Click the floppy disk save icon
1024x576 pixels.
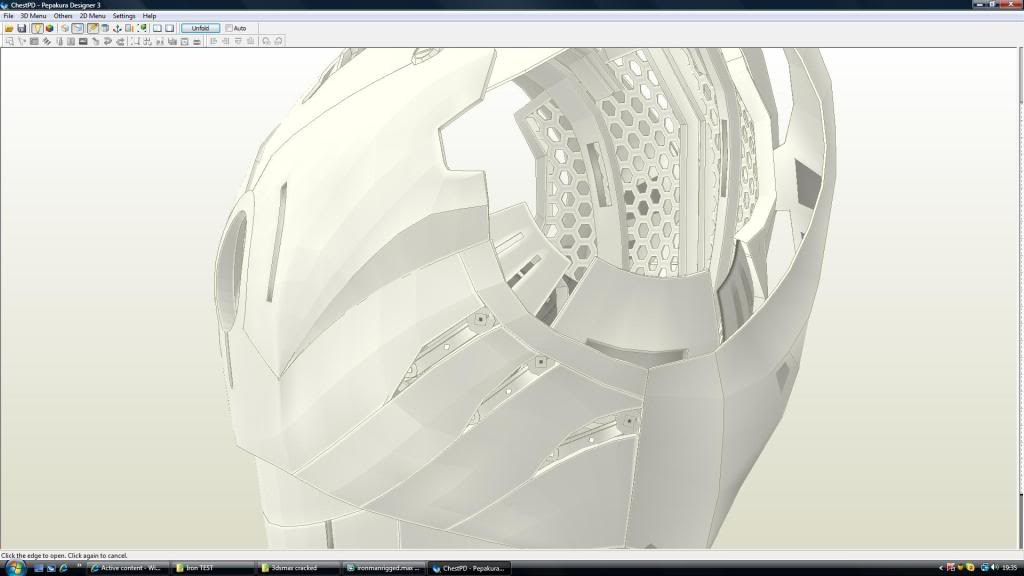click(x=22, y=28)
